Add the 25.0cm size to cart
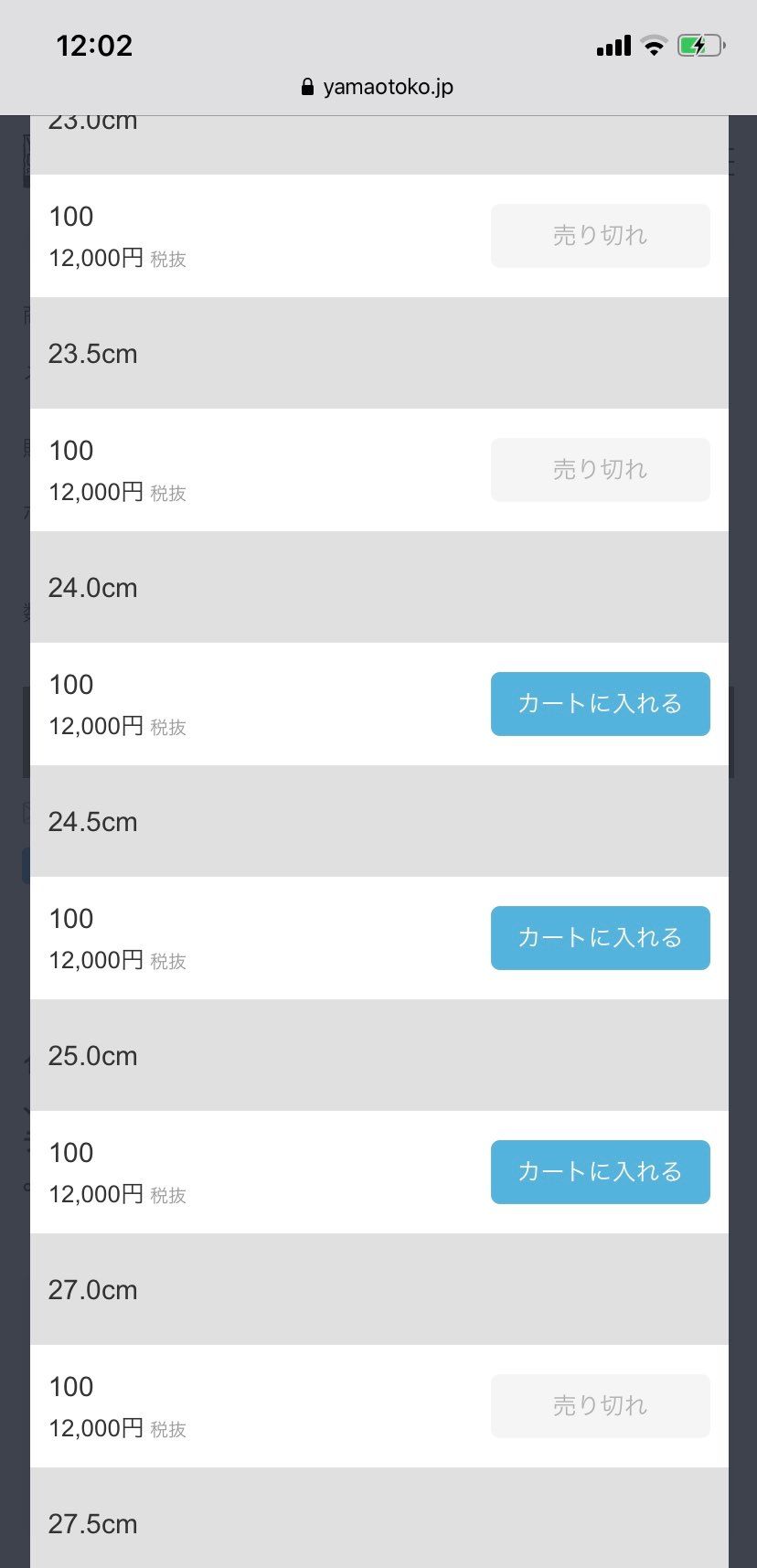Screen dimensions: 757x1568 click(601, 1172)
